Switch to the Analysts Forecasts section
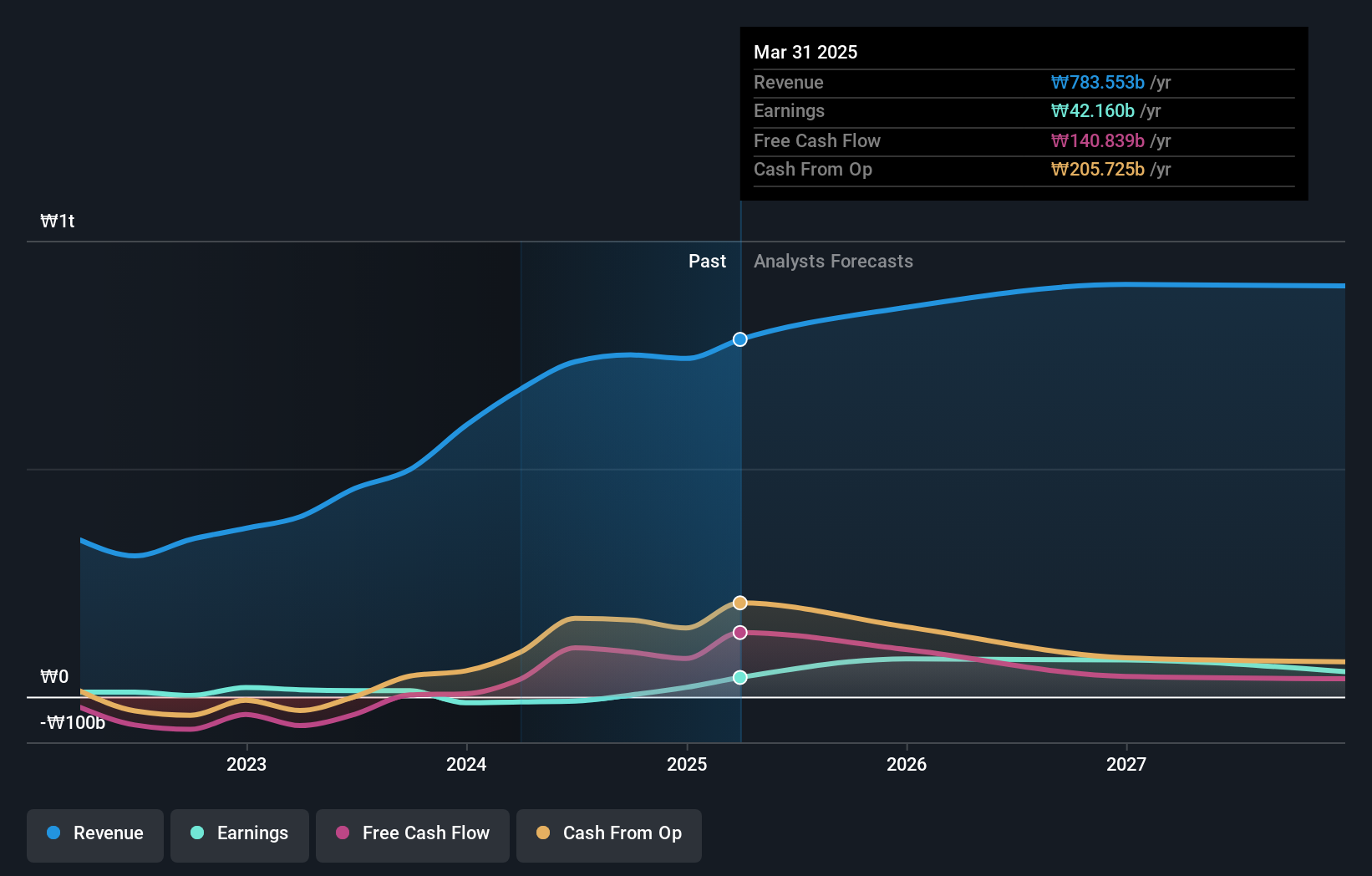The image size is (1372, 876). click(832, 262)
